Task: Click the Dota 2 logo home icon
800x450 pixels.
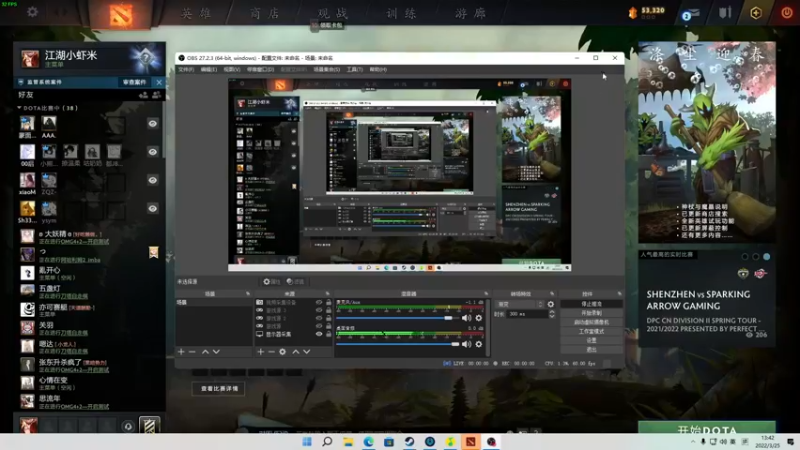Action: (x=121, y=14)
